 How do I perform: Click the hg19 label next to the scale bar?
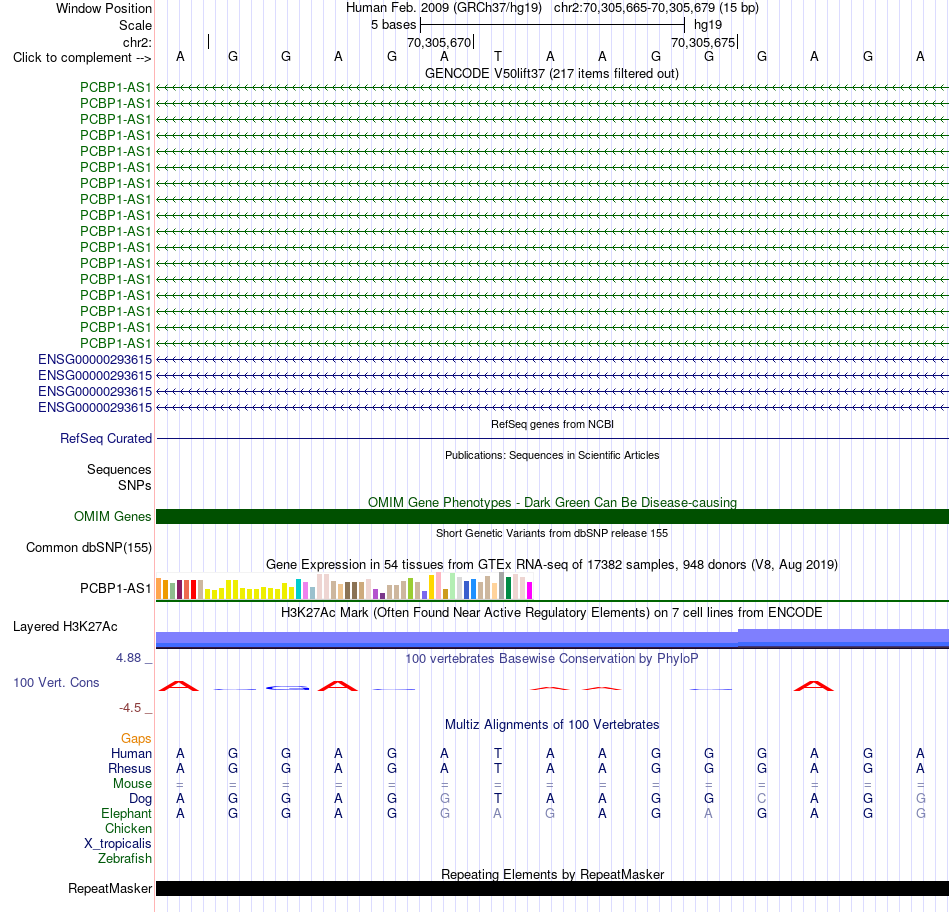[x=708, y=25]
